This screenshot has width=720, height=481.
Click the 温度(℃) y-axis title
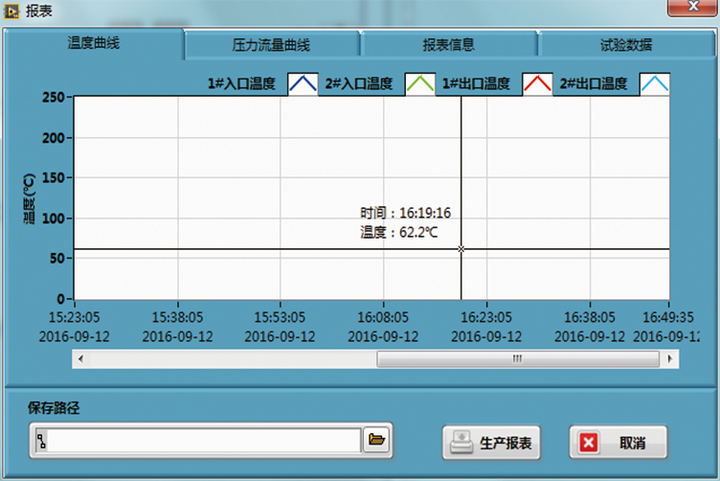pos(29,198)
